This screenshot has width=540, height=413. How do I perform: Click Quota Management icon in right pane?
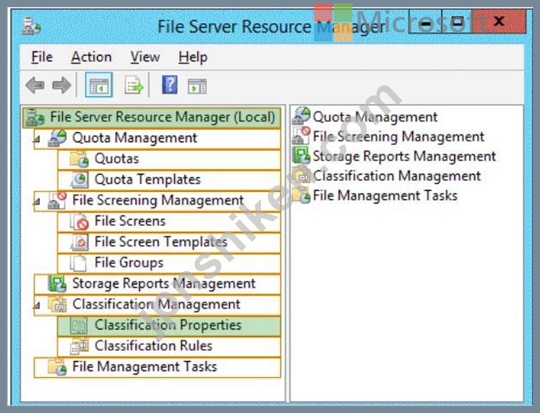point(302,116)
